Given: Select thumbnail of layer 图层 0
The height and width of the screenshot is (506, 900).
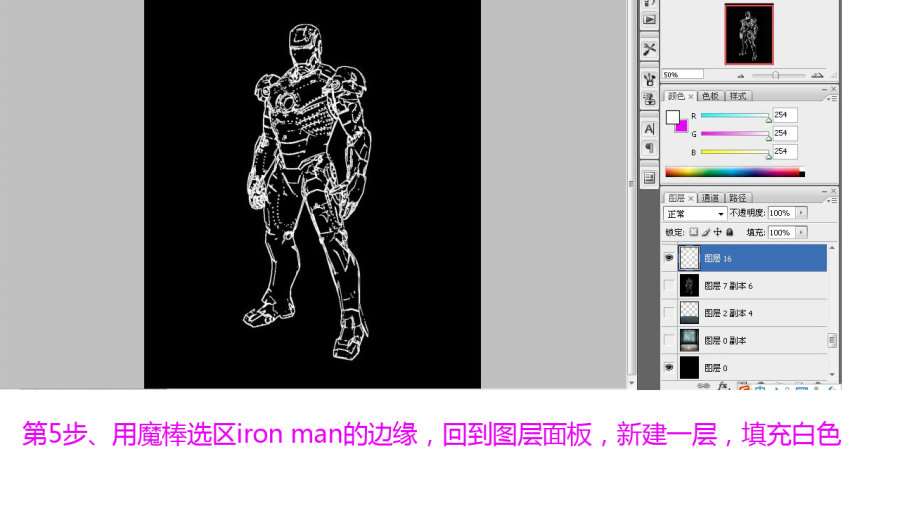Looking at the screenshot, I should (x=689, y=367).
